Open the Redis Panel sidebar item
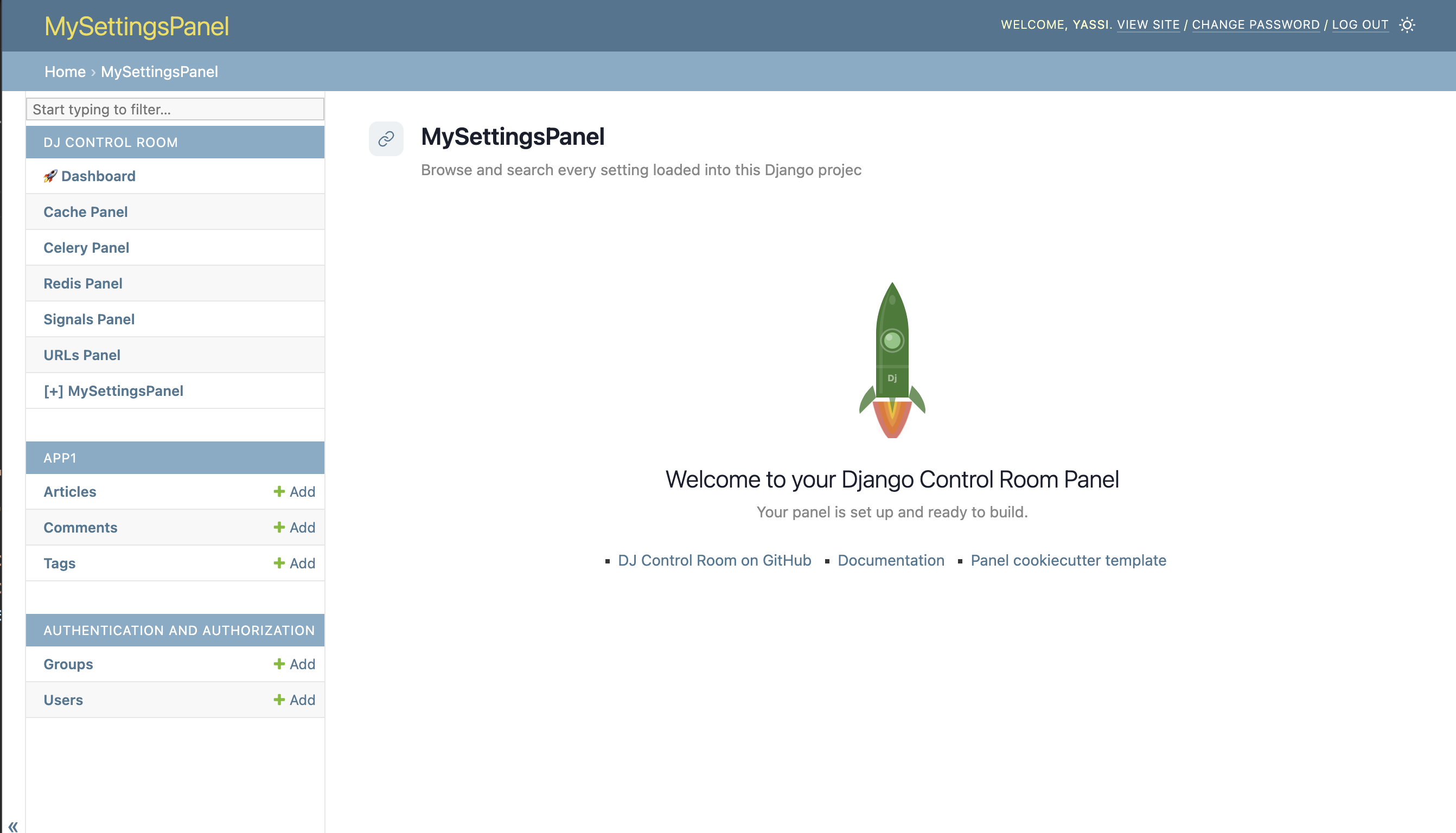The width and height of the screenshot is (1456, 833). point(83,283)
